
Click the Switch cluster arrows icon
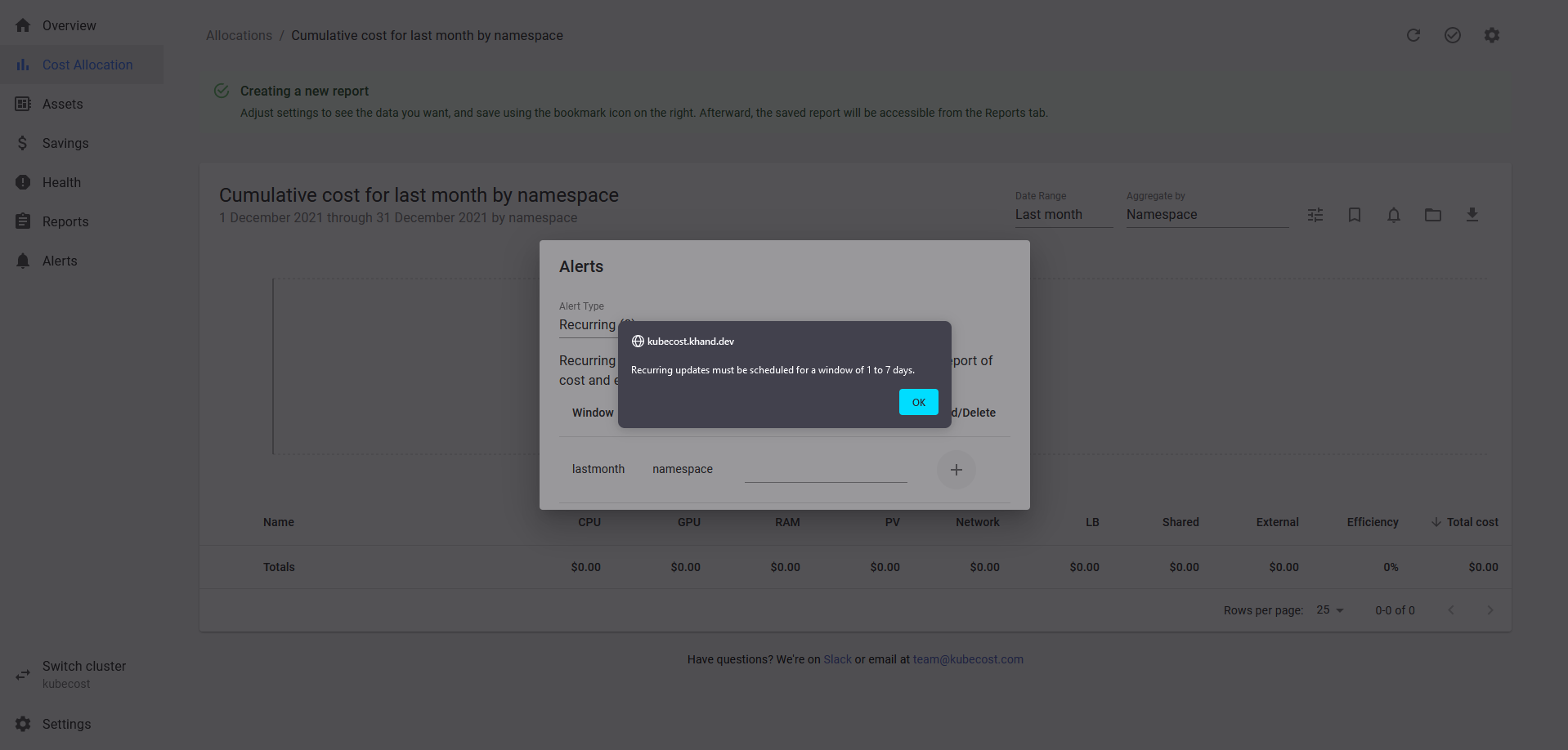pyautogui.click(x=23, y=675)
